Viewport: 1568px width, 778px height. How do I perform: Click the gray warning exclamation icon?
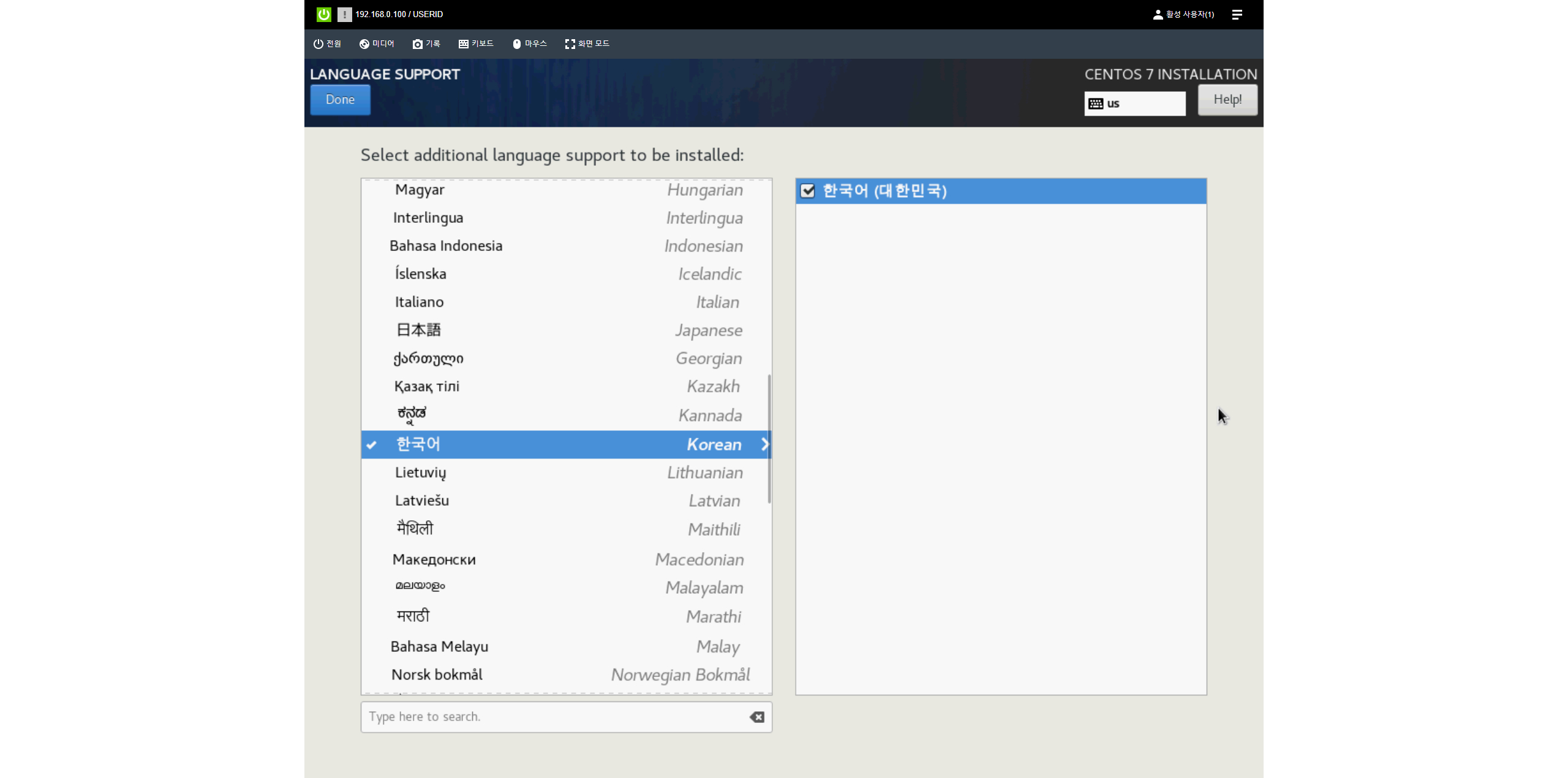pyautogui.click(x=344, y=14)
